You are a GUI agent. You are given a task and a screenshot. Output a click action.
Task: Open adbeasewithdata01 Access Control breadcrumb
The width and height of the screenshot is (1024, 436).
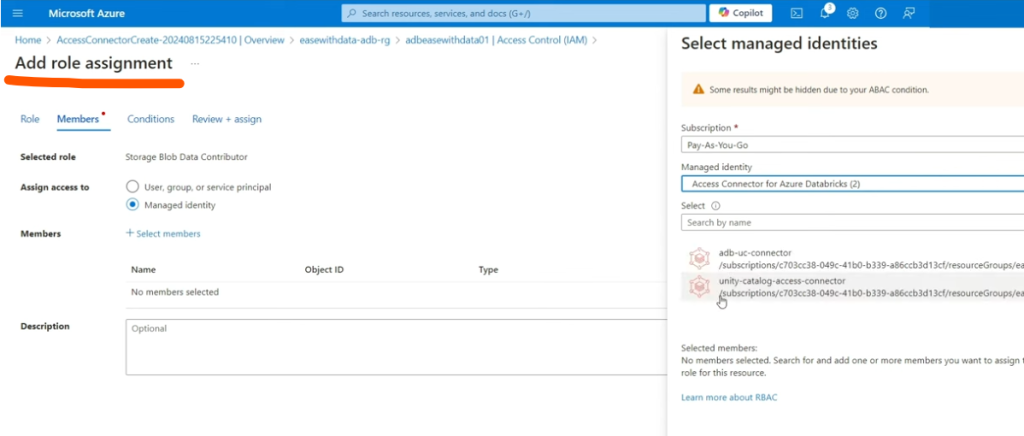[496, 40]
